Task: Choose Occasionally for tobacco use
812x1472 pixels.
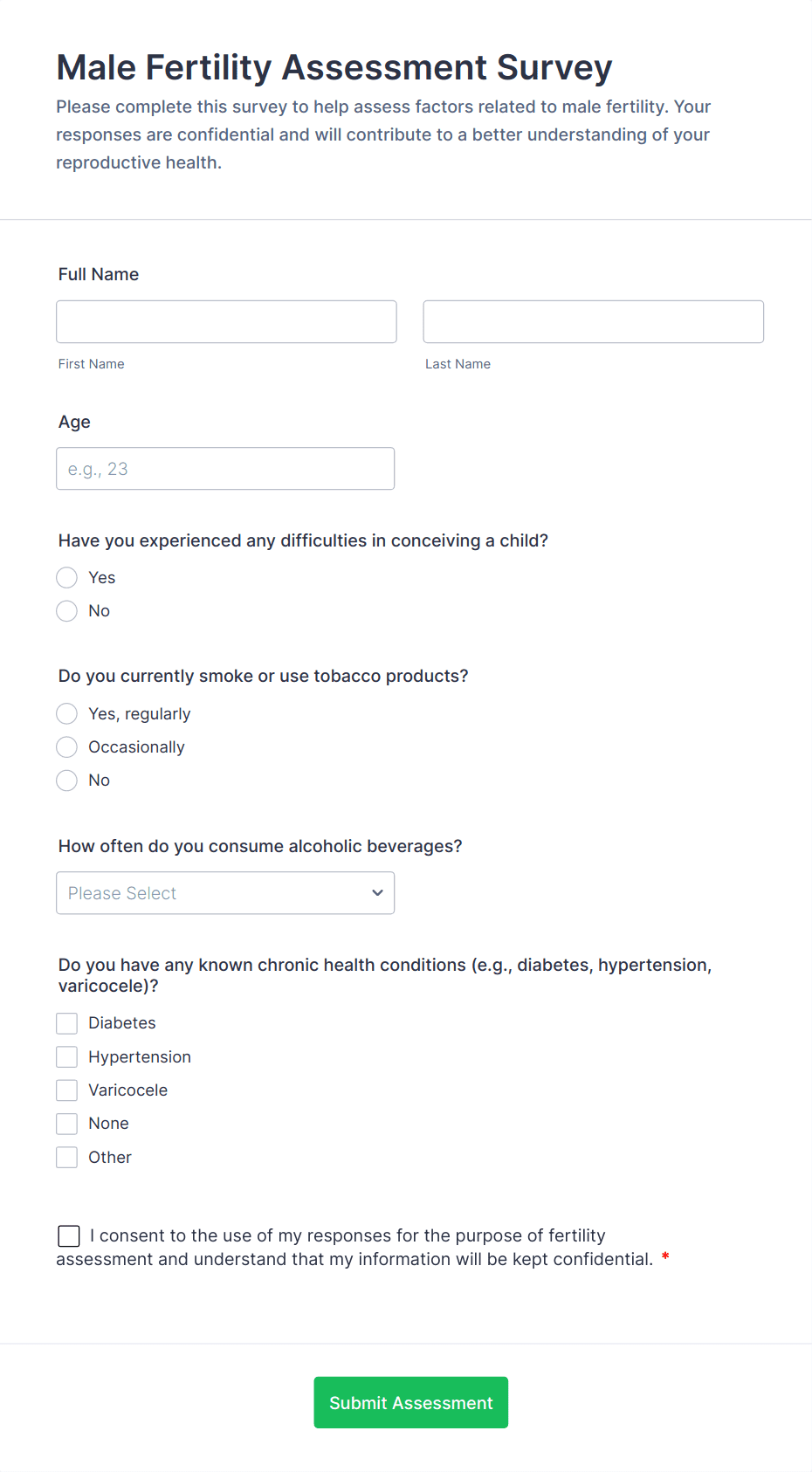Action: pyautogui.click(x=67, y=747)
